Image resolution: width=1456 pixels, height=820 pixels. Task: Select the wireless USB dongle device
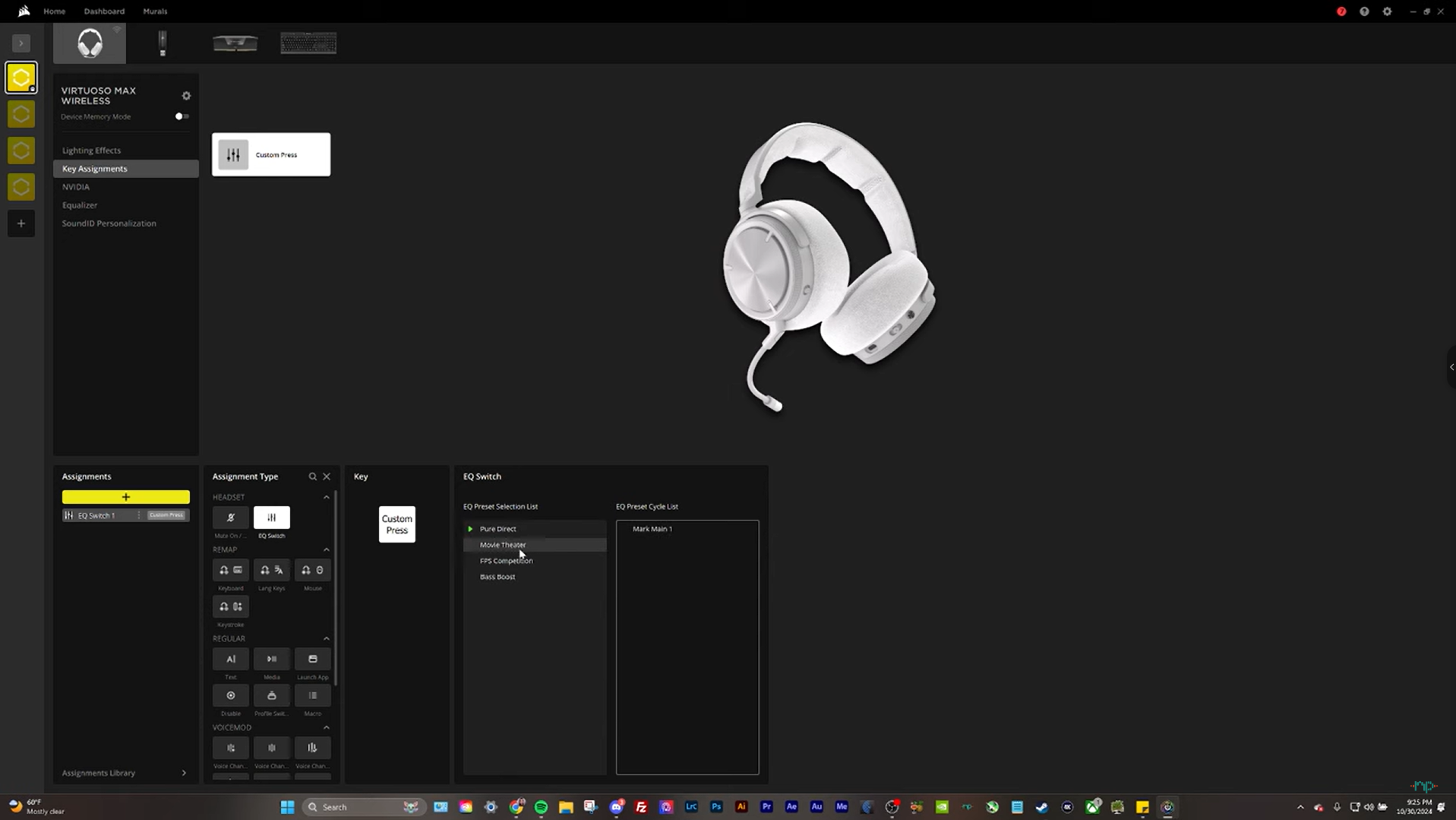(162, 43)
